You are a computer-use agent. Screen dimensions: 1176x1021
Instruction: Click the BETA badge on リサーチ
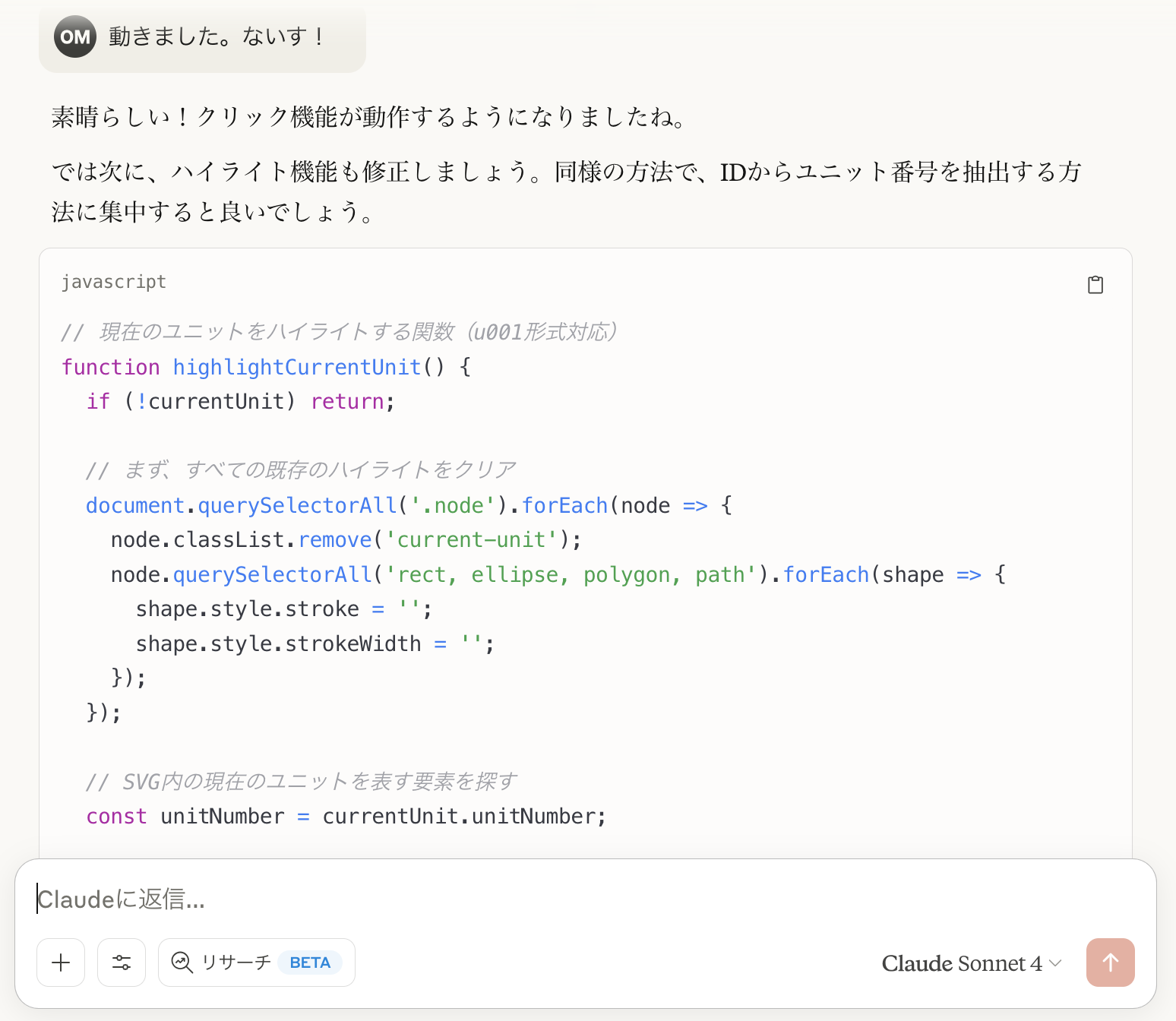point(309,962)
